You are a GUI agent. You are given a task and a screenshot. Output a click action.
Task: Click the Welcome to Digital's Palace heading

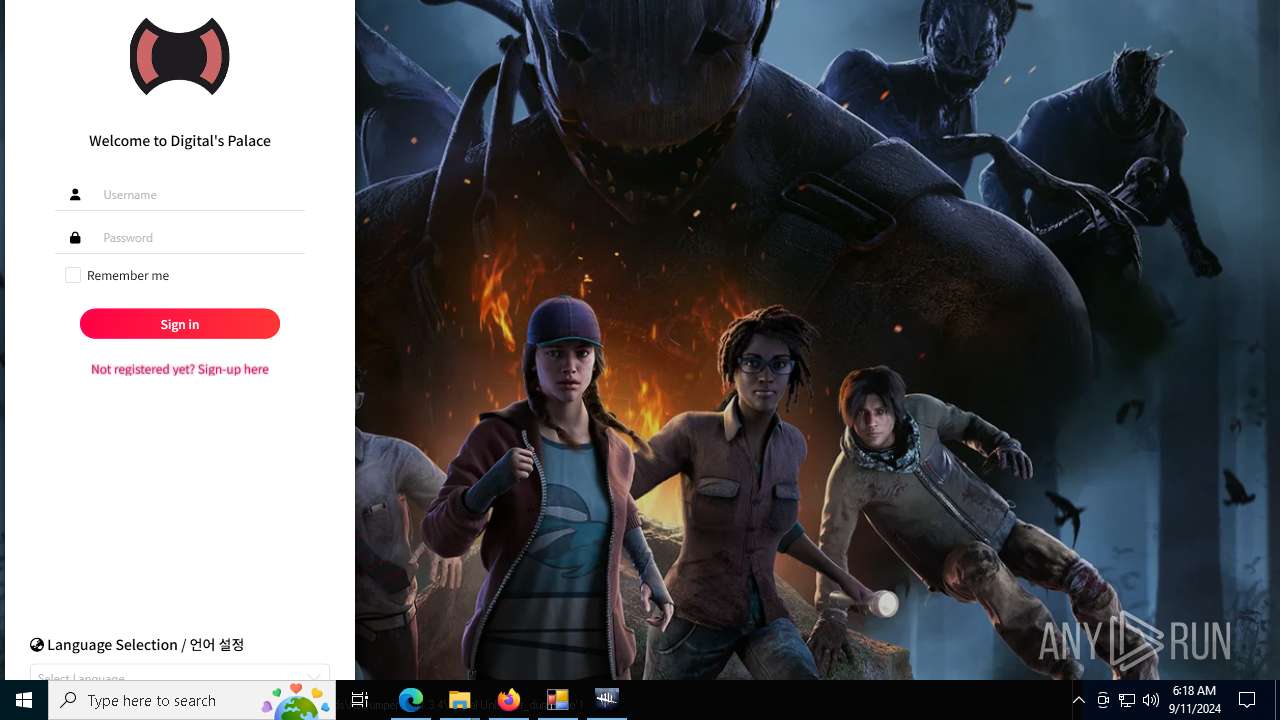tap(180, 141)
